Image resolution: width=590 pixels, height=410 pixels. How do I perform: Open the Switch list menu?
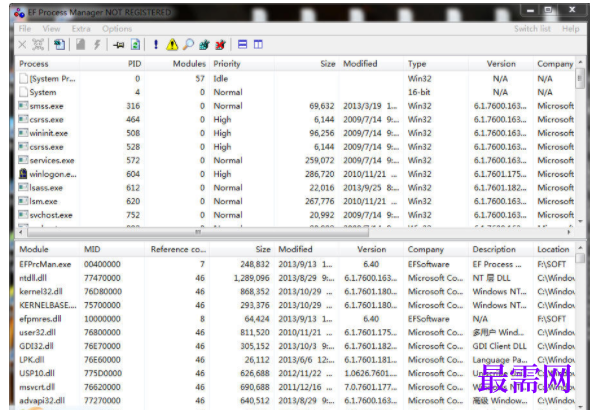(x=532, y=29)
